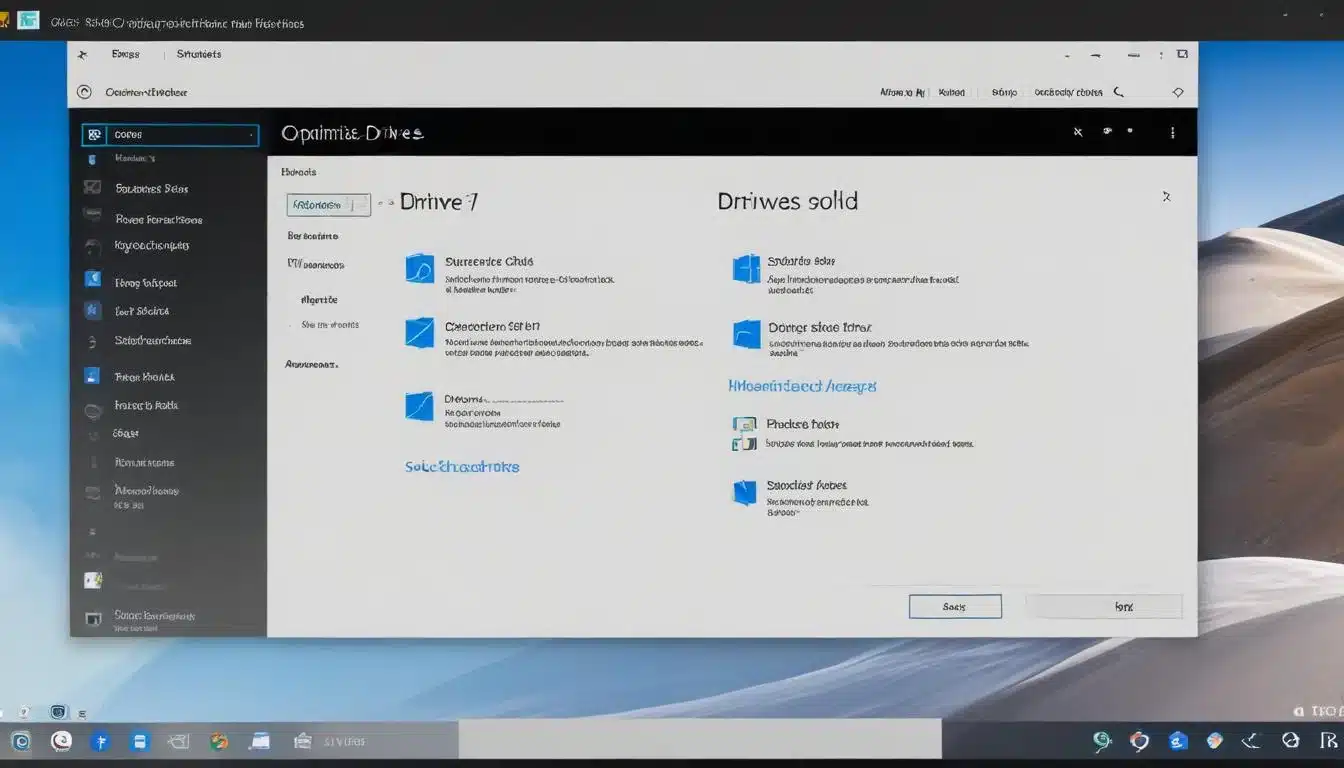
Task: Select the second blue drive icon under Drive 7
Action: pyautogui.click(x=419, y=332)
